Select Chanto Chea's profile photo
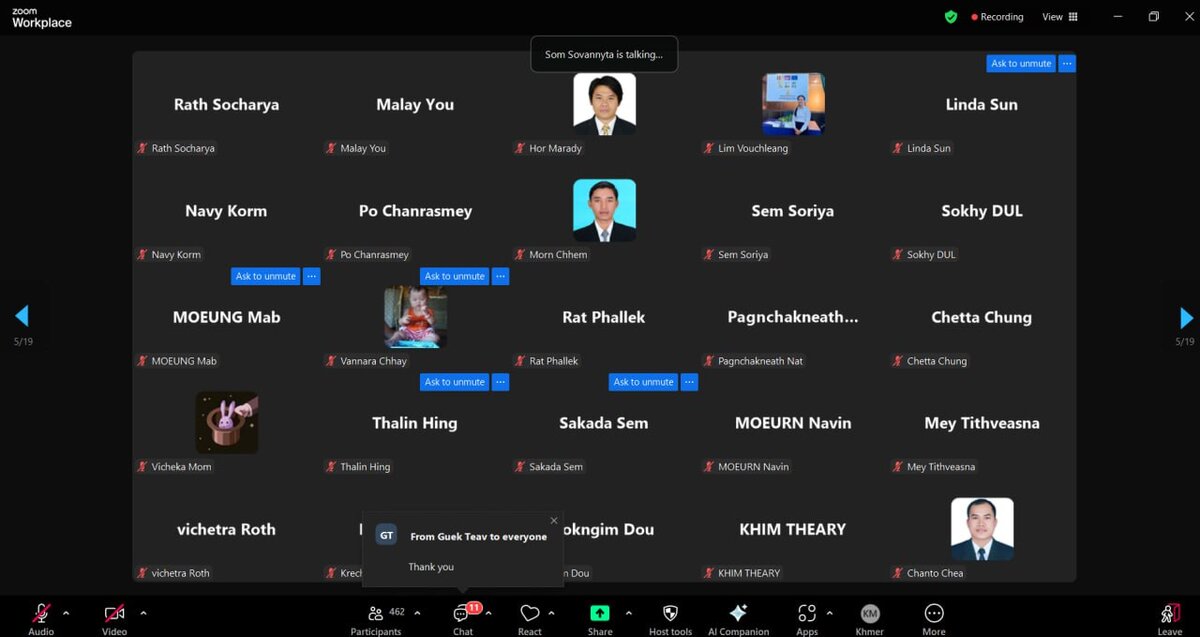 (982, 529)
